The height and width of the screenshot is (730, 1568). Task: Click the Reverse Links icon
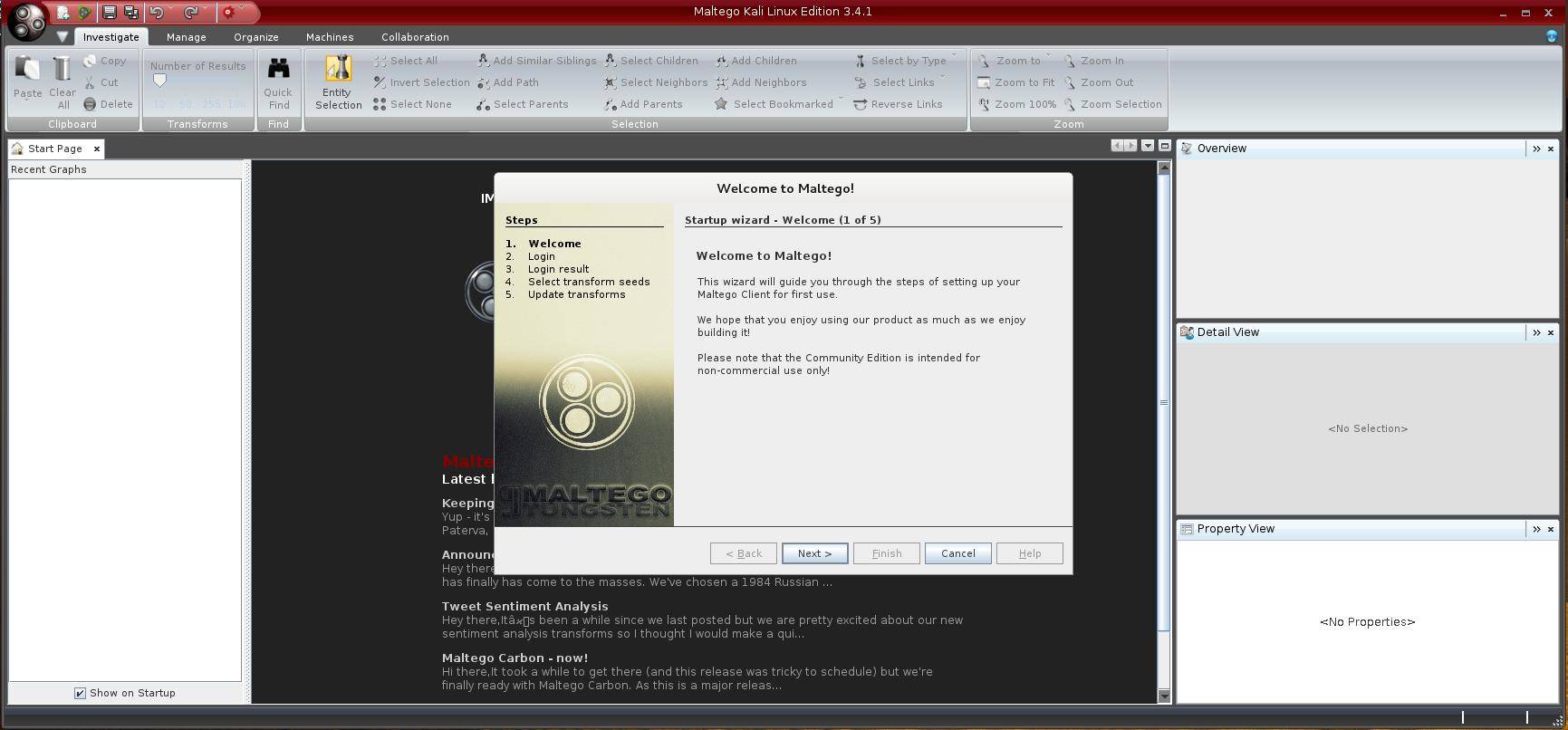(861, 104)
